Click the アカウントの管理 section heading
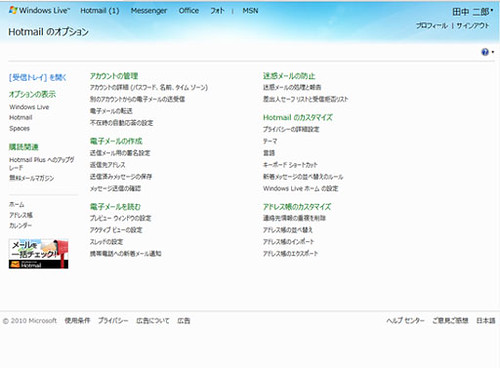 tap(114, 76)
